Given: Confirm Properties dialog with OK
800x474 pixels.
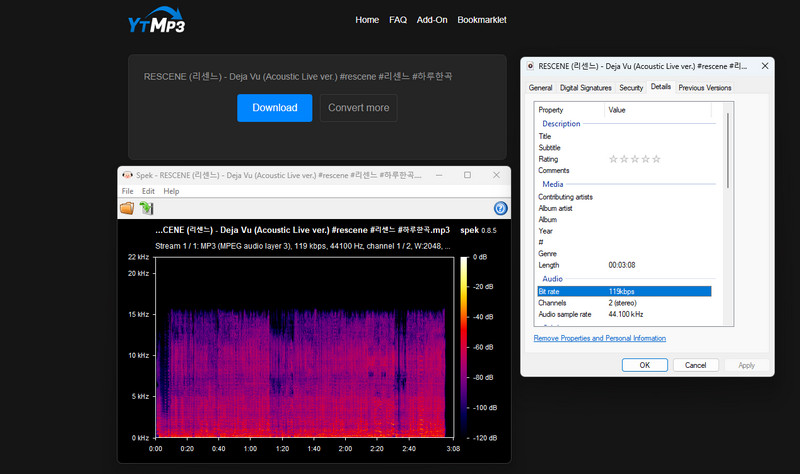Looking at the screenshot, I should pyautogui.click(x=645, y=365).
